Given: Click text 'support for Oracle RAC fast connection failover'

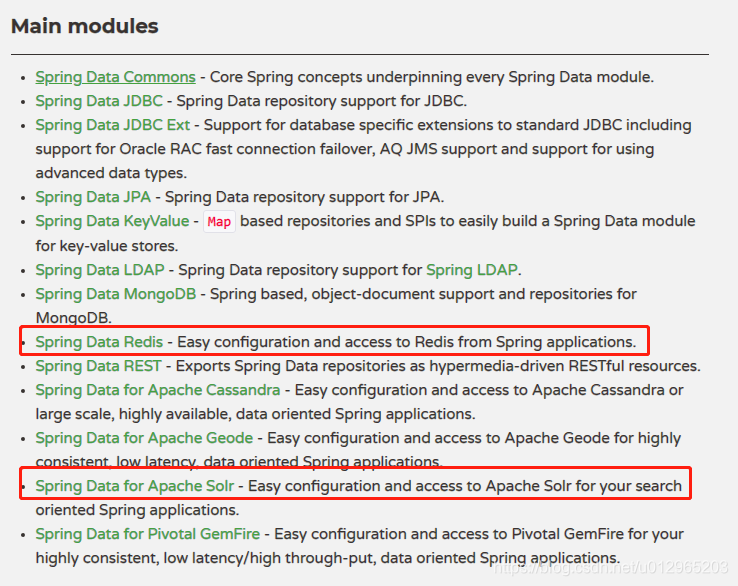Looking at the screenshot, I should (x=205, y=149).
